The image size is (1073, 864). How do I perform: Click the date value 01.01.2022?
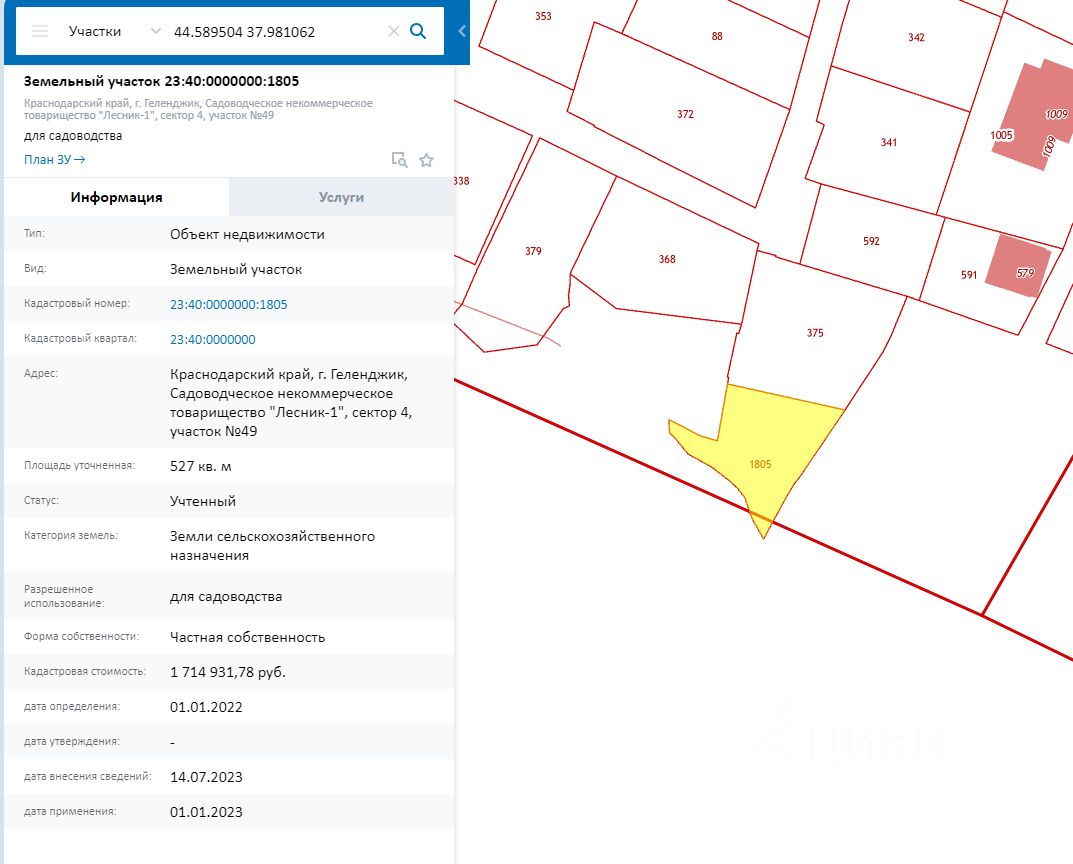[206, 707]
